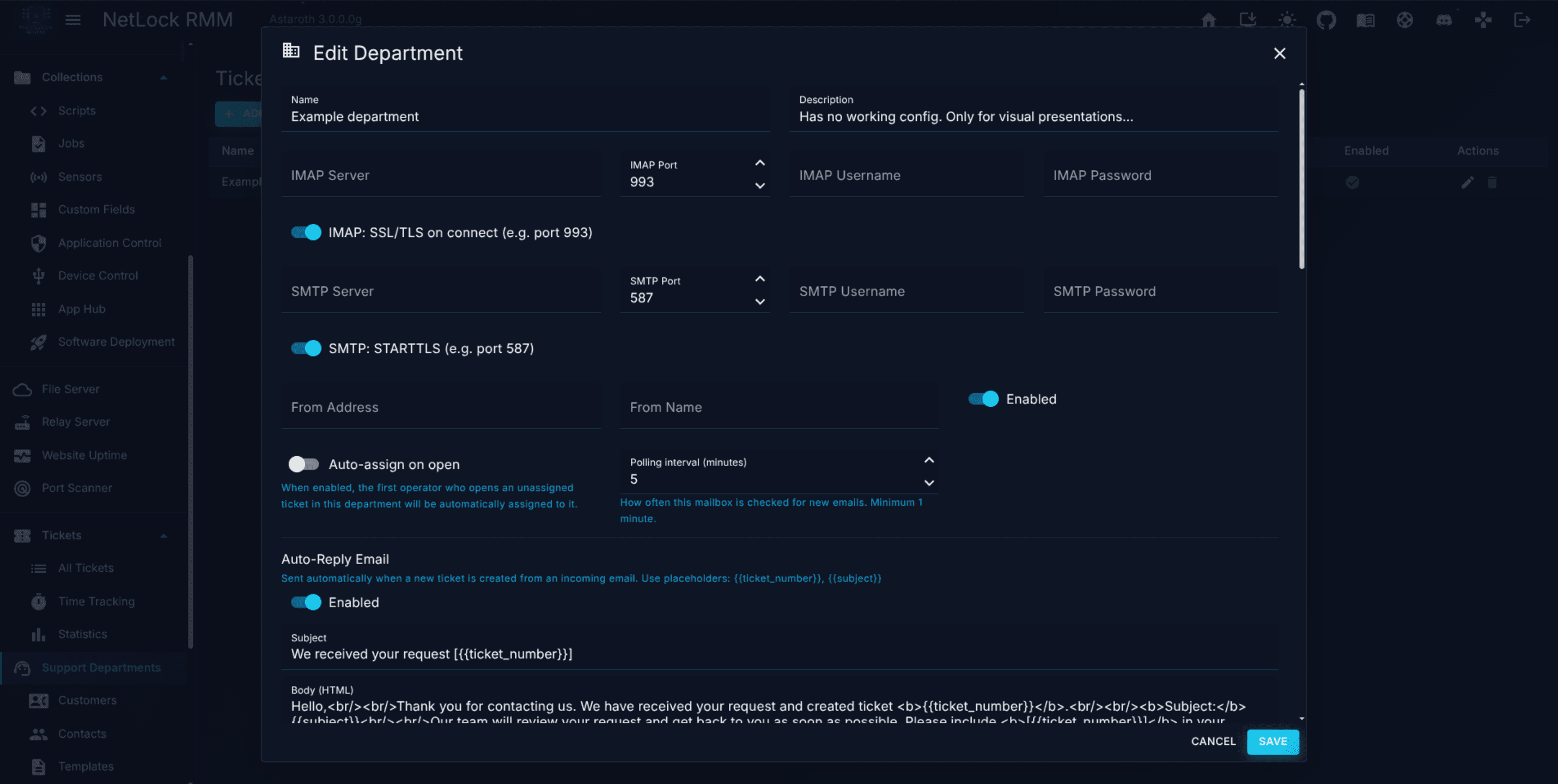Toggle the Auto-Reply Email Enabled switch
1558x784 pixels.
[306, 602]
